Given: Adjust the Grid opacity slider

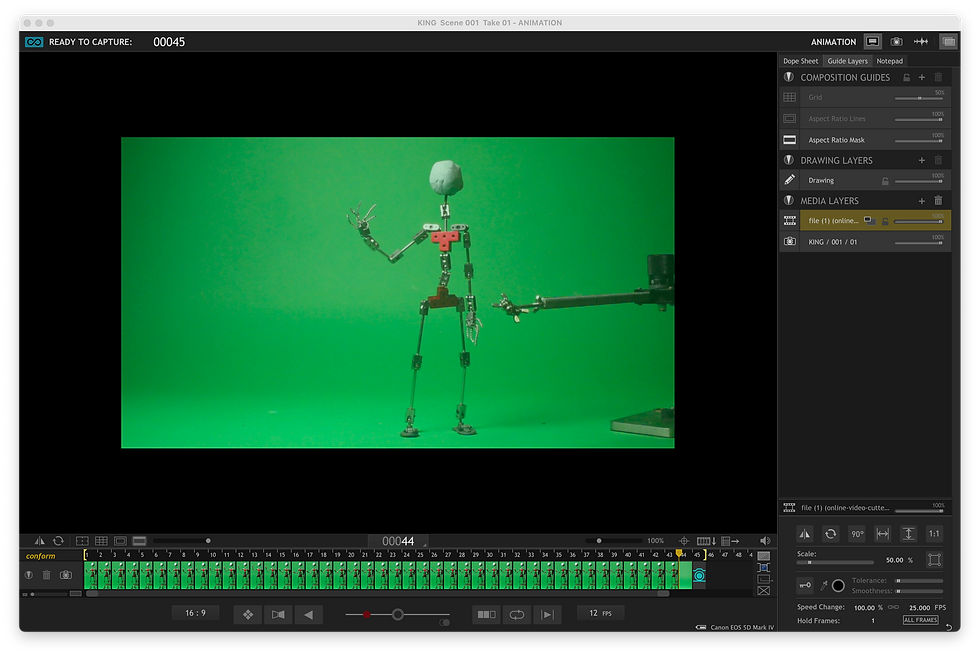Looking at the screenshot, I should tap(919, 99).
